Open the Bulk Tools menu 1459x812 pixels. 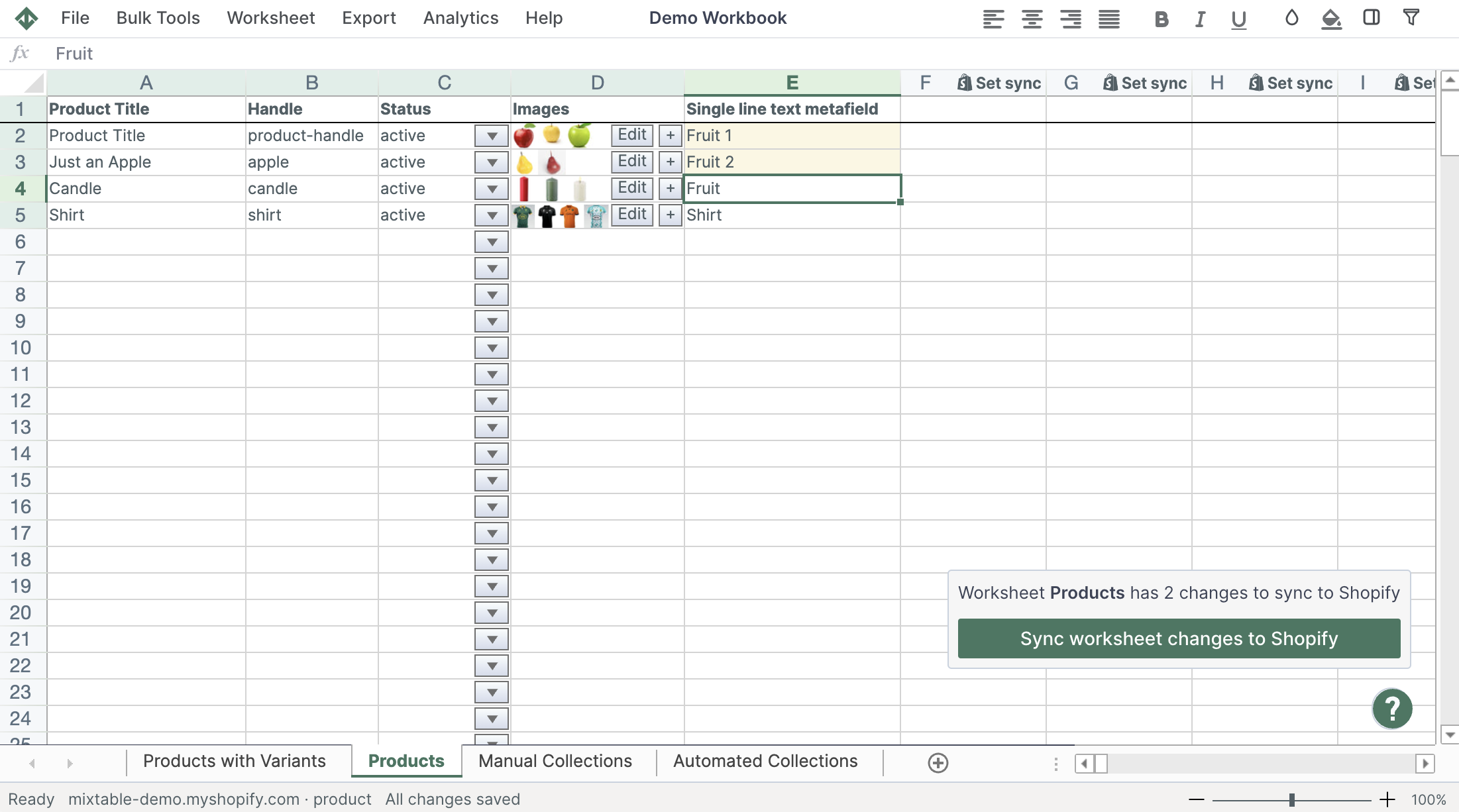158,18
